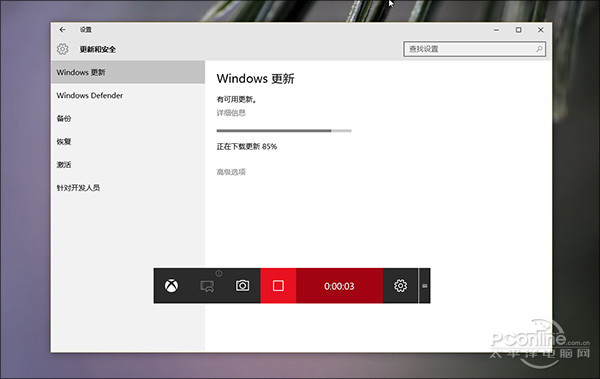Click the search magnifier in 查找设置 box
600x379 pixels.
[x=539, y=49]
